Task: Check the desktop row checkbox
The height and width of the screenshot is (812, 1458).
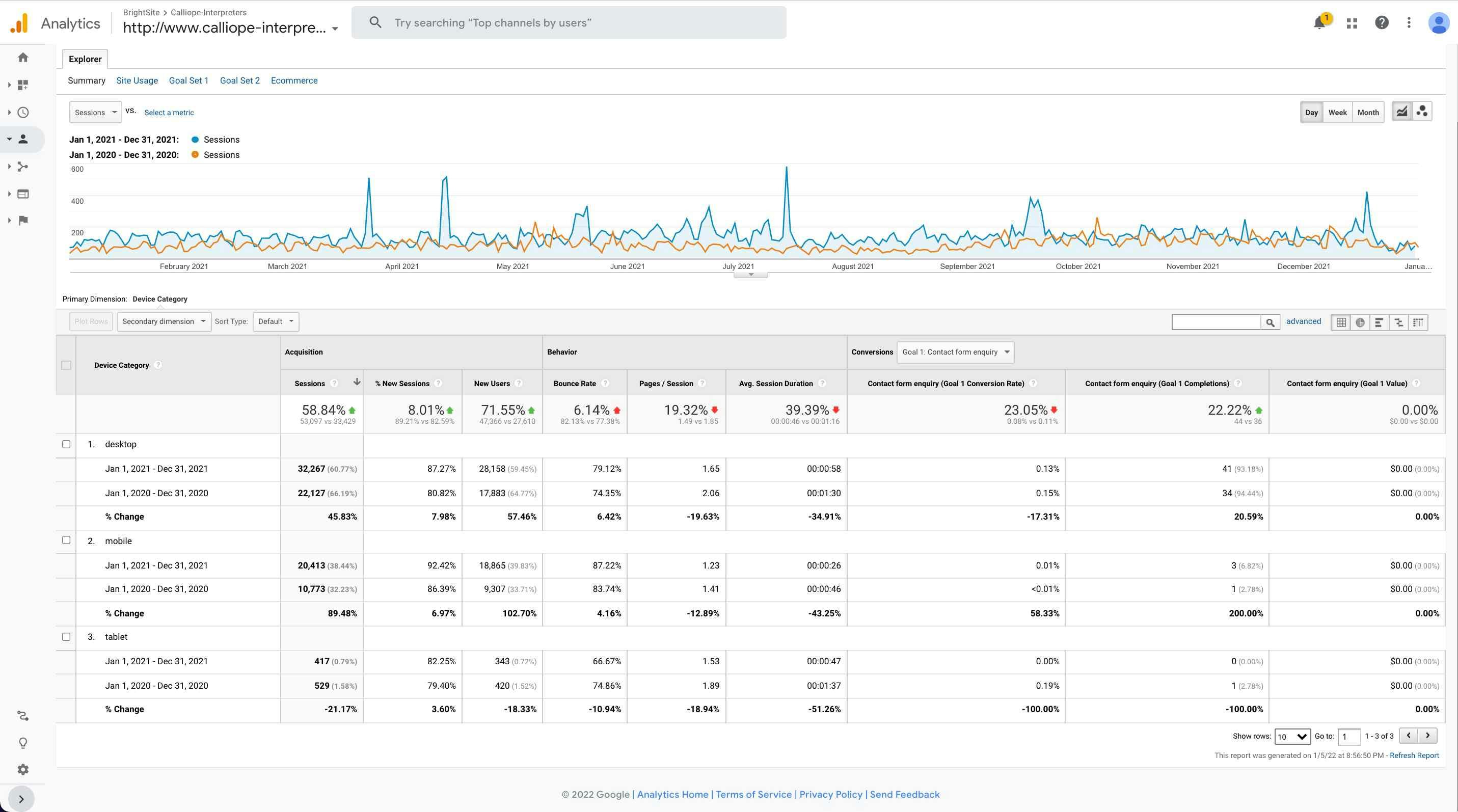Action: pos(66,444)
